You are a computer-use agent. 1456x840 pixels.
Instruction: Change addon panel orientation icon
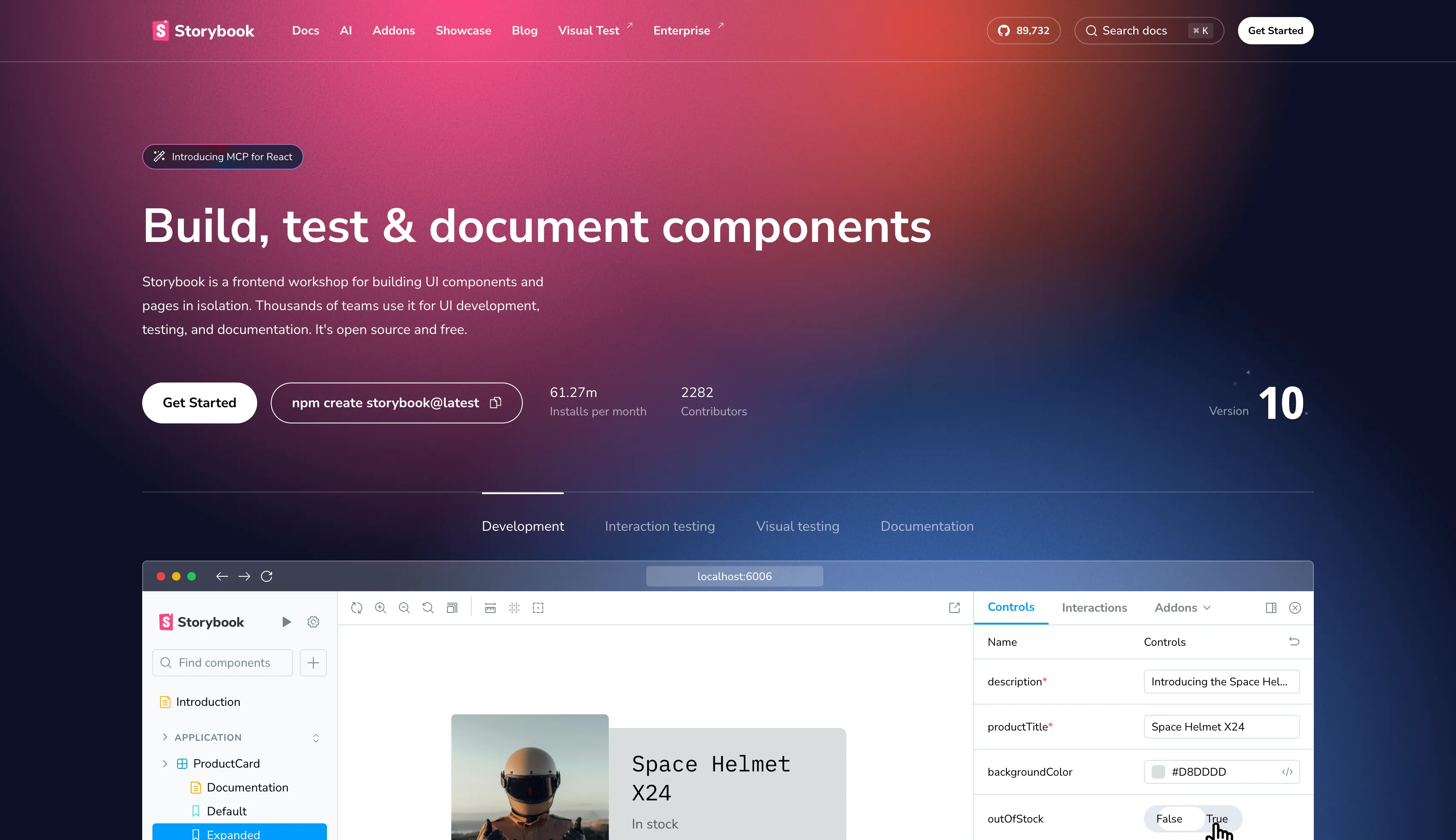tap(1271, 607)
